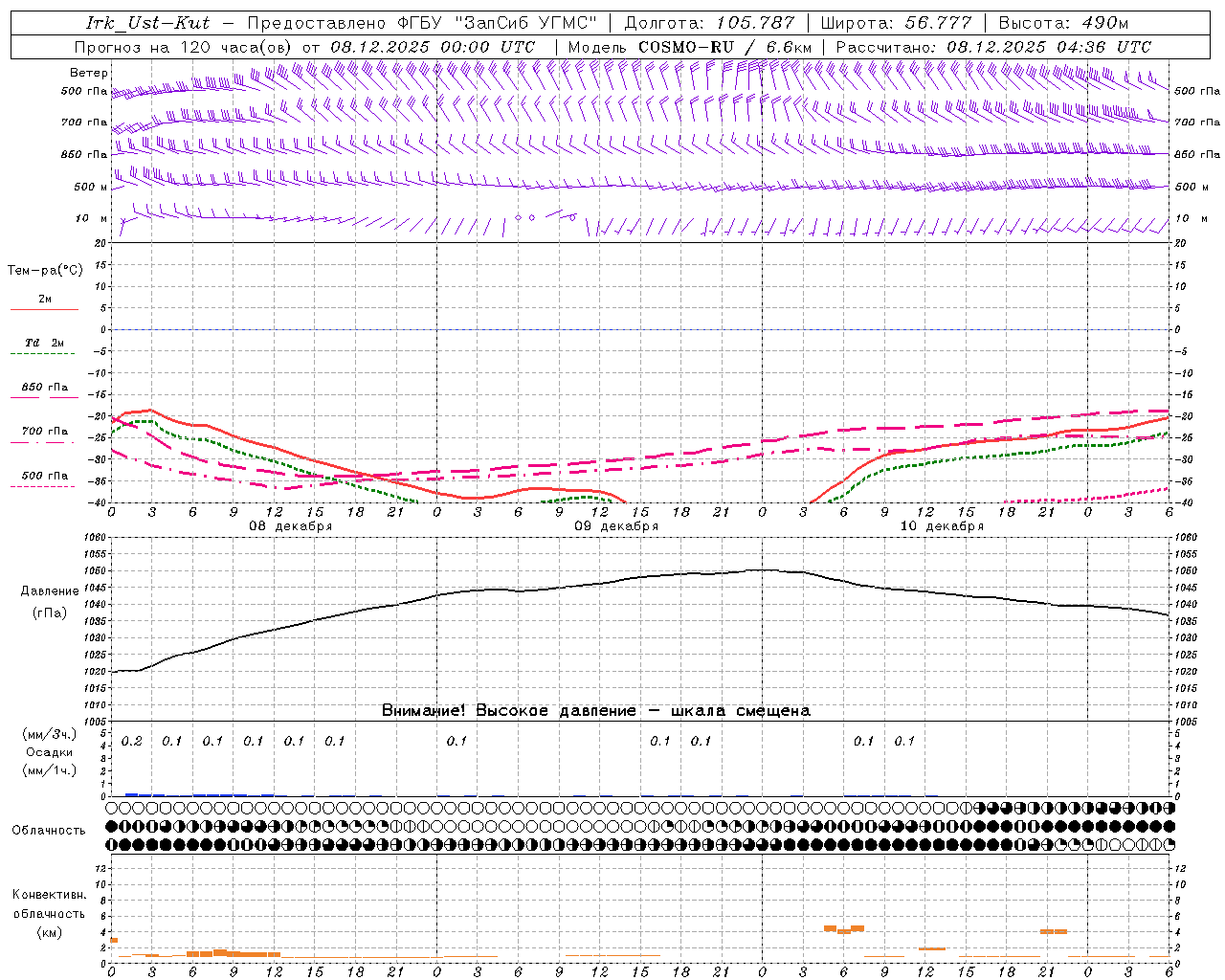Screen dimensions: 1225x980
Task: Click the warning "Внимание! Высокое давление – шкала смещена"
Action: click(x=595, y=711)
